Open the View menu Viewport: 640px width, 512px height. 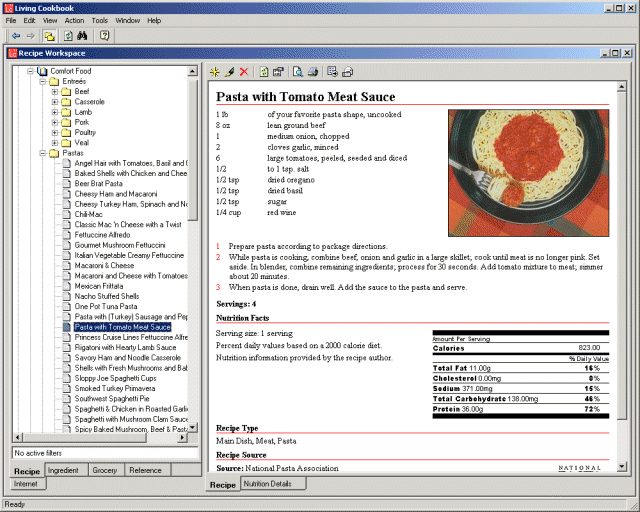50,20
